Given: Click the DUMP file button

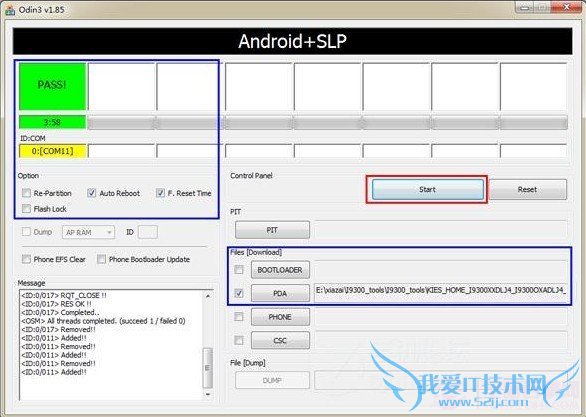Looking at the screenshot, I should [x=272, y=380].
